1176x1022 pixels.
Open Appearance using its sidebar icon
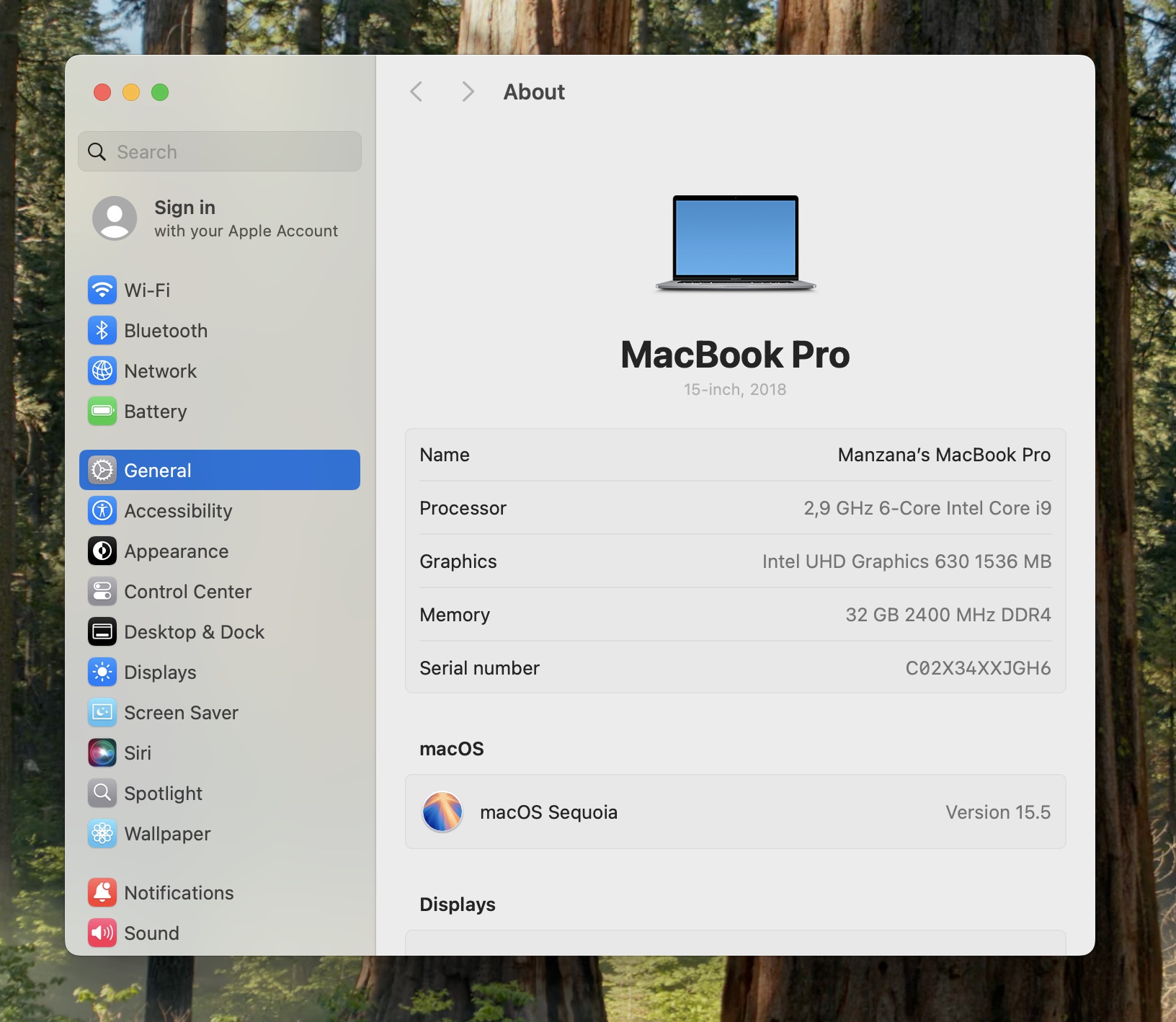102,551
